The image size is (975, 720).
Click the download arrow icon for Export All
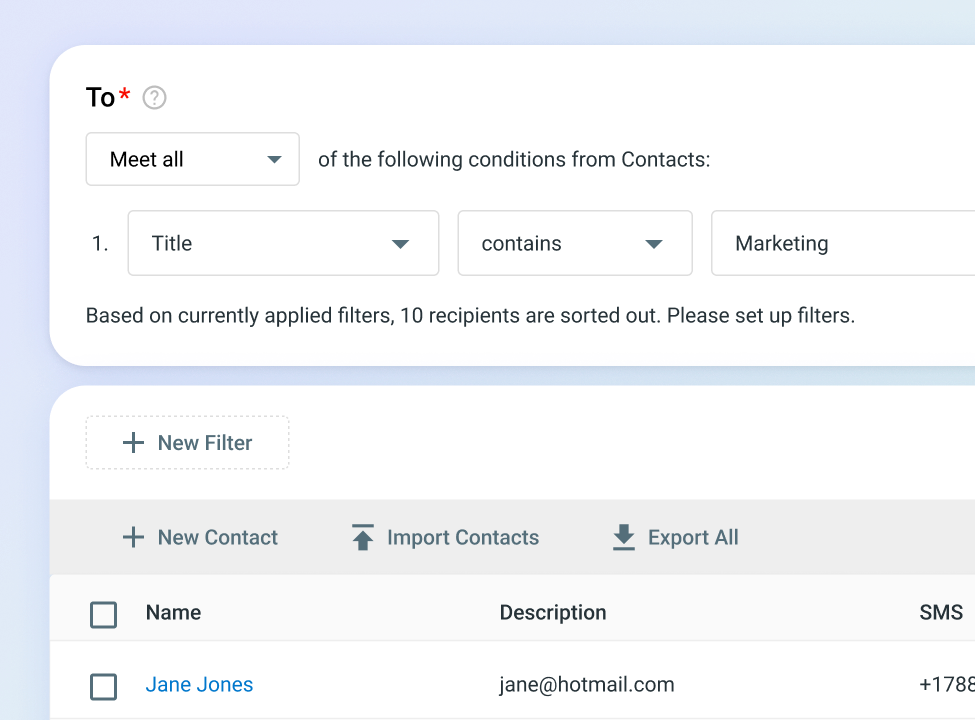coord(624,538)
